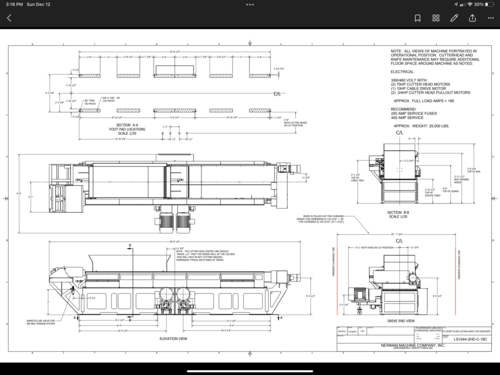Tap the 'ELEVATION VIEW' caption
Screen dimensions: 500x375
tap(173, 338)
